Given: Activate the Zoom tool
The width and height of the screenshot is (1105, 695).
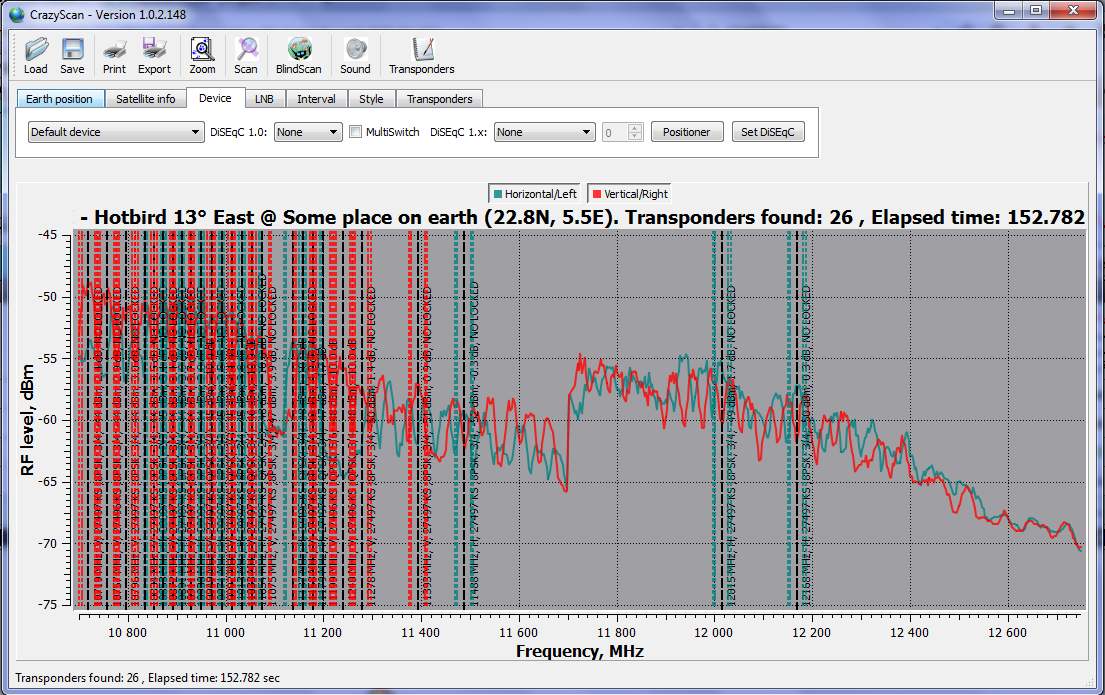Looking at the screenshot, I should click(202, 50).
